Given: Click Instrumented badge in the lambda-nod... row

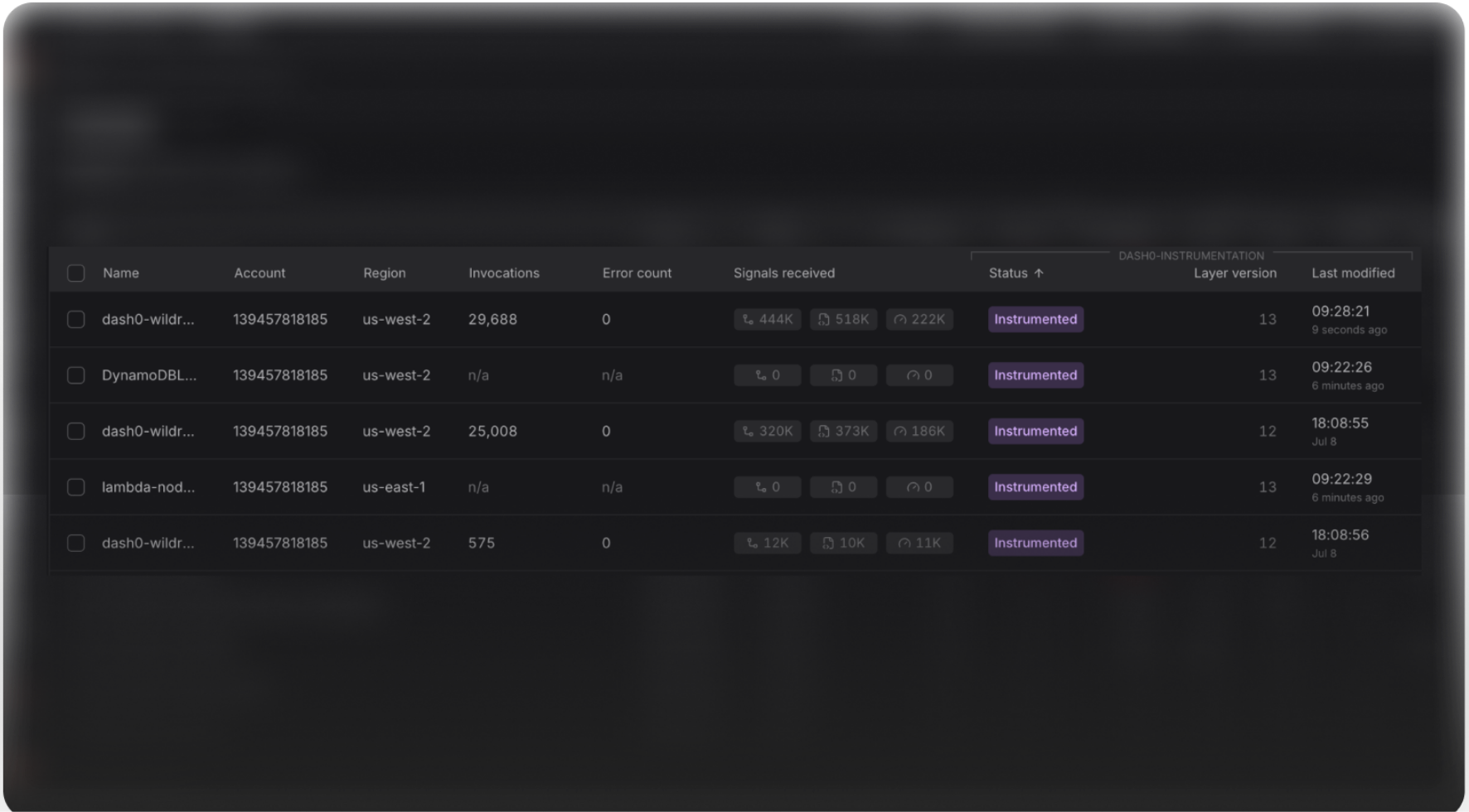Looking at the screenshot, I should 1035,487.
